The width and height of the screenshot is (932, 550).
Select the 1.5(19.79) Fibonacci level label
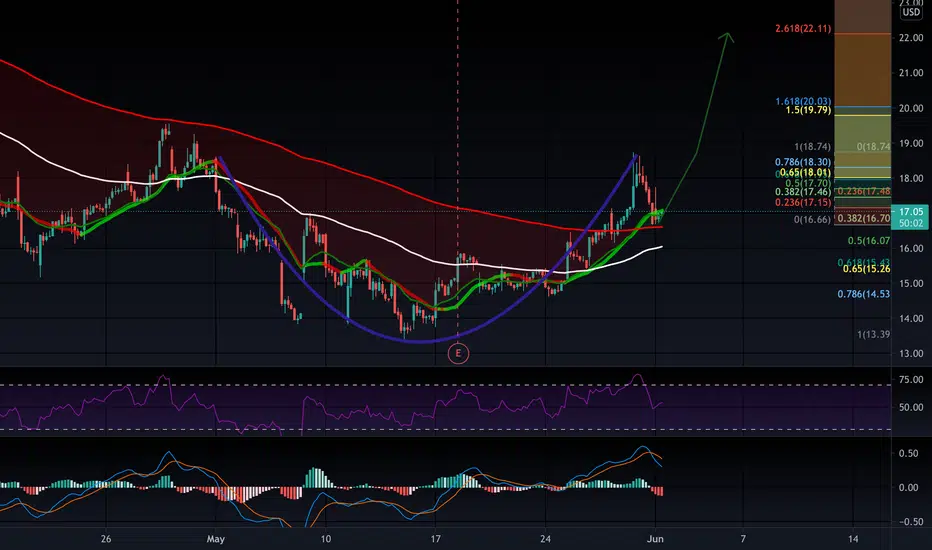coord(808,110)
